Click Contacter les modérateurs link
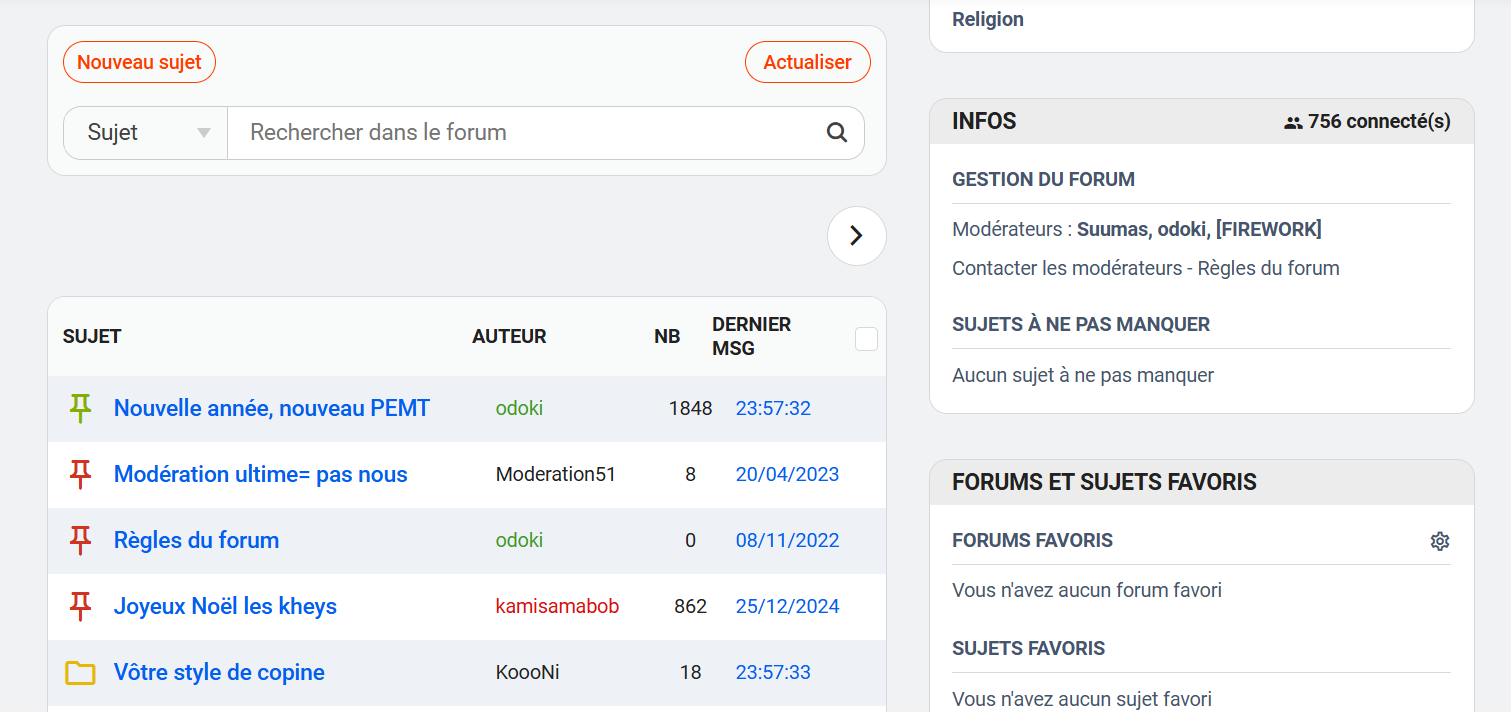The width and height of the screenshot is (1511, 712). click(x=1050, y=268)
